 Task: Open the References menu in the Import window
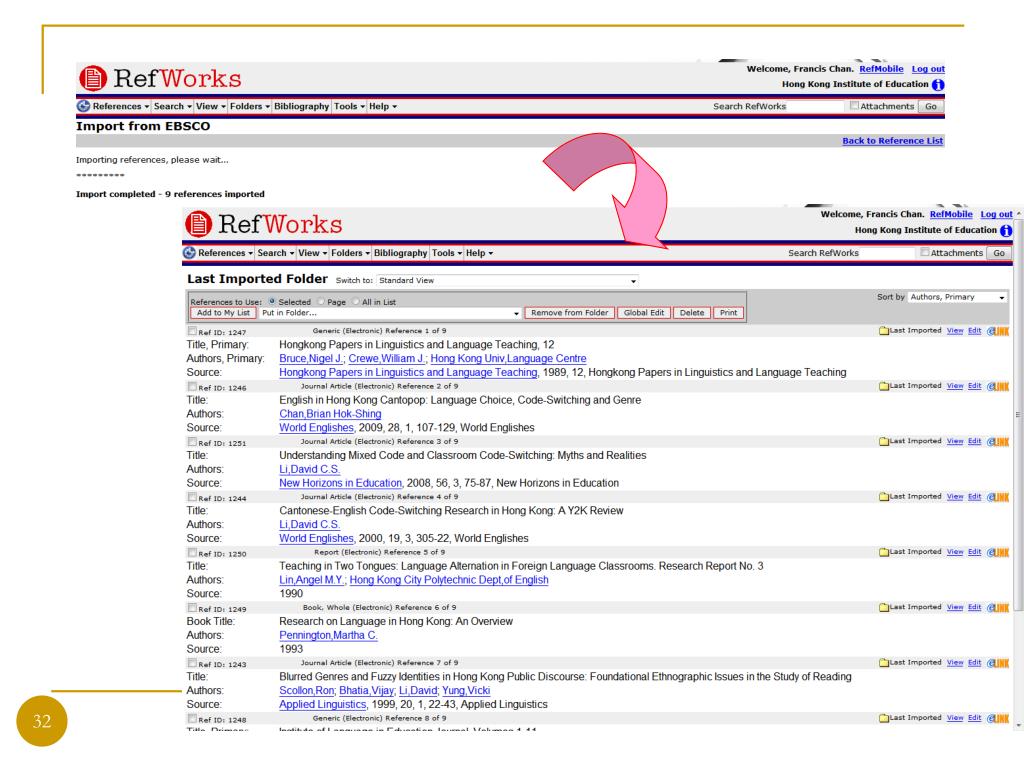coord(121,106)
